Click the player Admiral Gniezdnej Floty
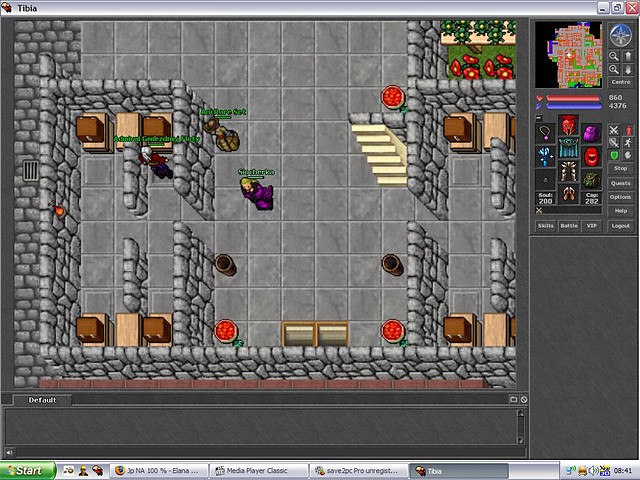 [x=156, y=162]
